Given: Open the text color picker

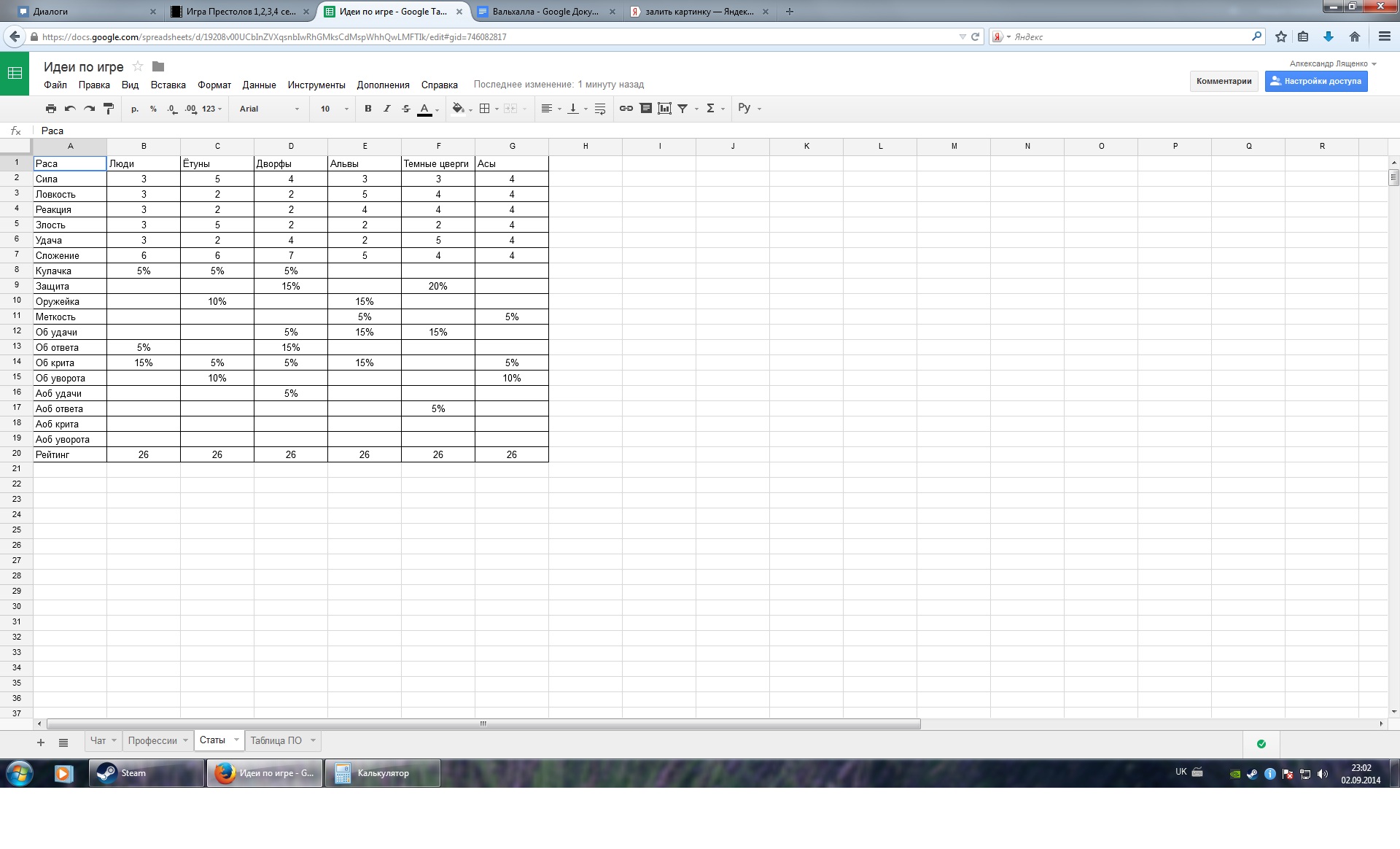Looking at the screenshot, I should pos(424,109).
